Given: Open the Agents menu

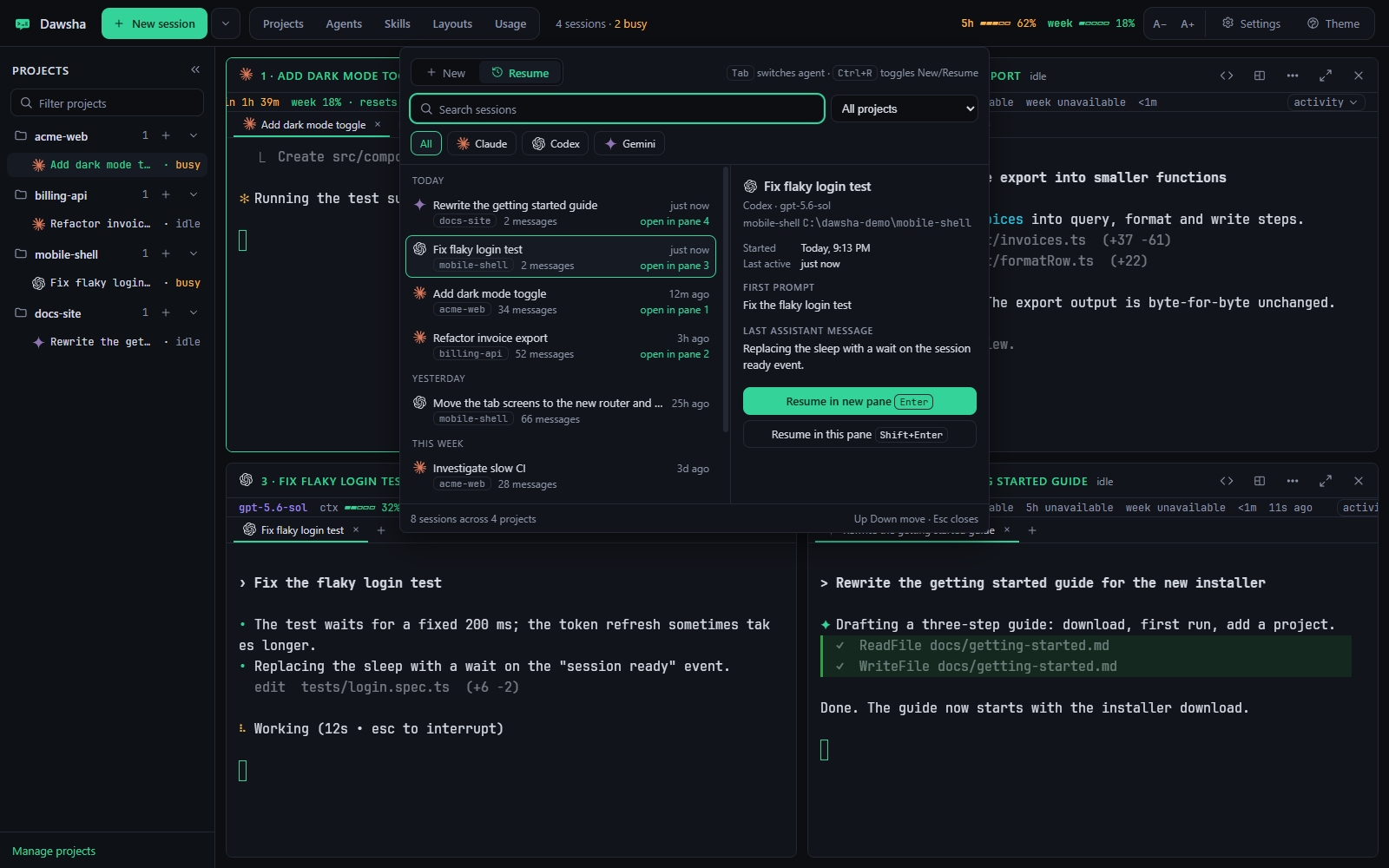Looking at the screenshot, I should tap(344, 24).
